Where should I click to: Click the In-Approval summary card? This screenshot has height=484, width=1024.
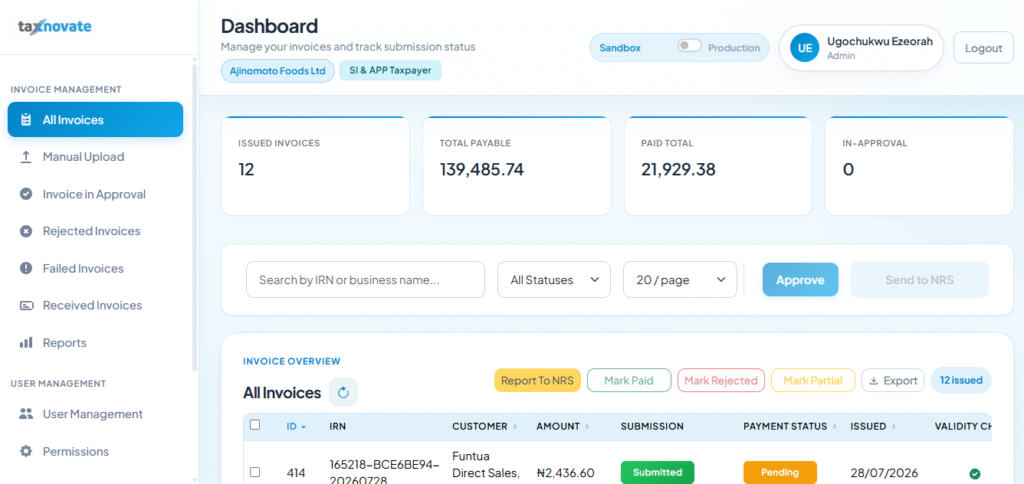920,166
